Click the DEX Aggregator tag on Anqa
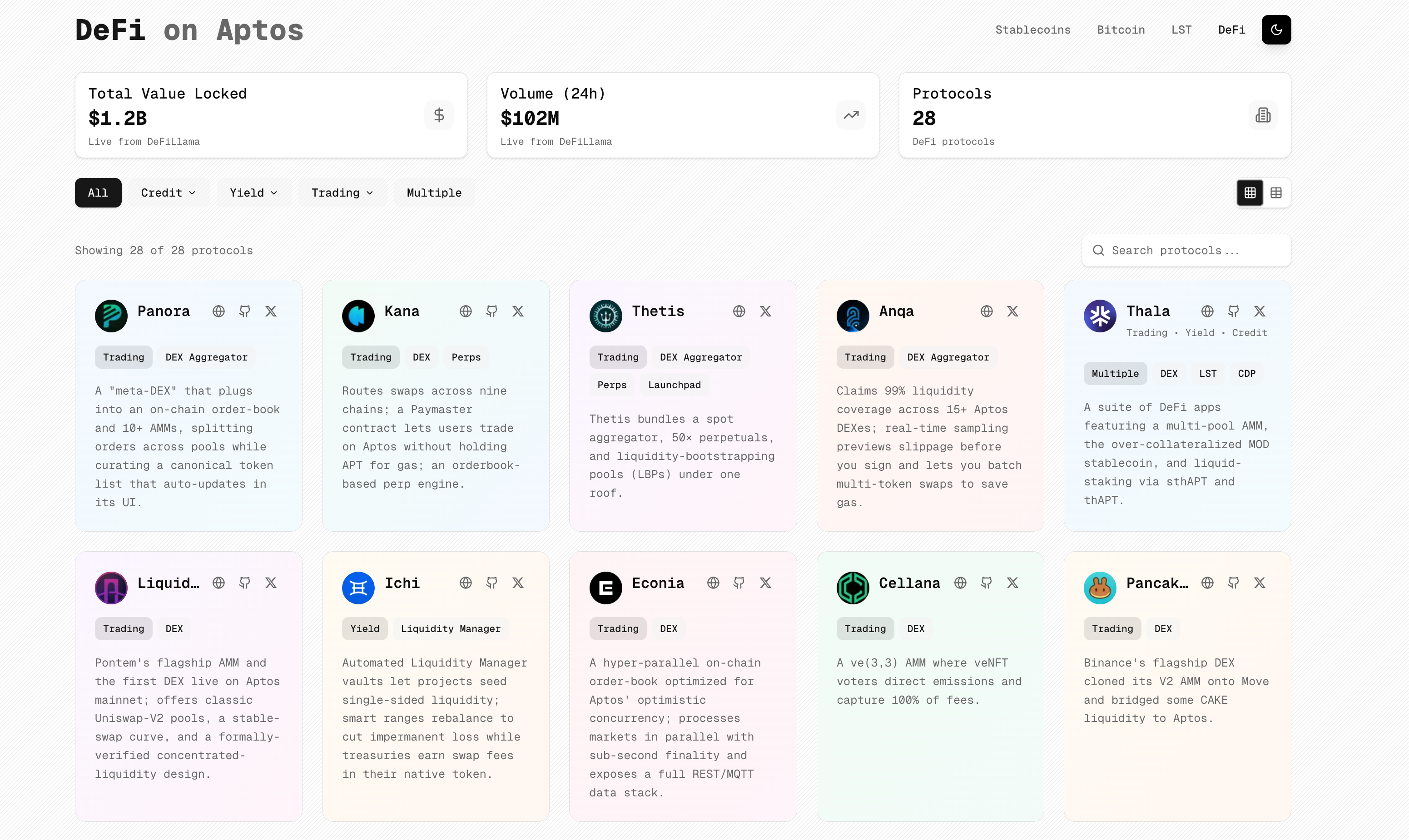 coord(948,357)
